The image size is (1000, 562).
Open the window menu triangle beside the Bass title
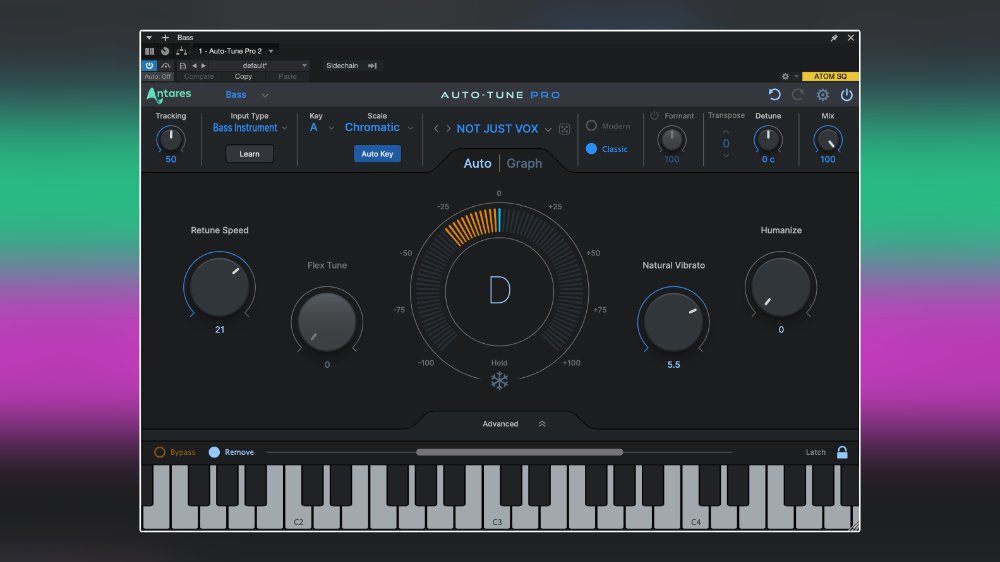coord(149,38)
